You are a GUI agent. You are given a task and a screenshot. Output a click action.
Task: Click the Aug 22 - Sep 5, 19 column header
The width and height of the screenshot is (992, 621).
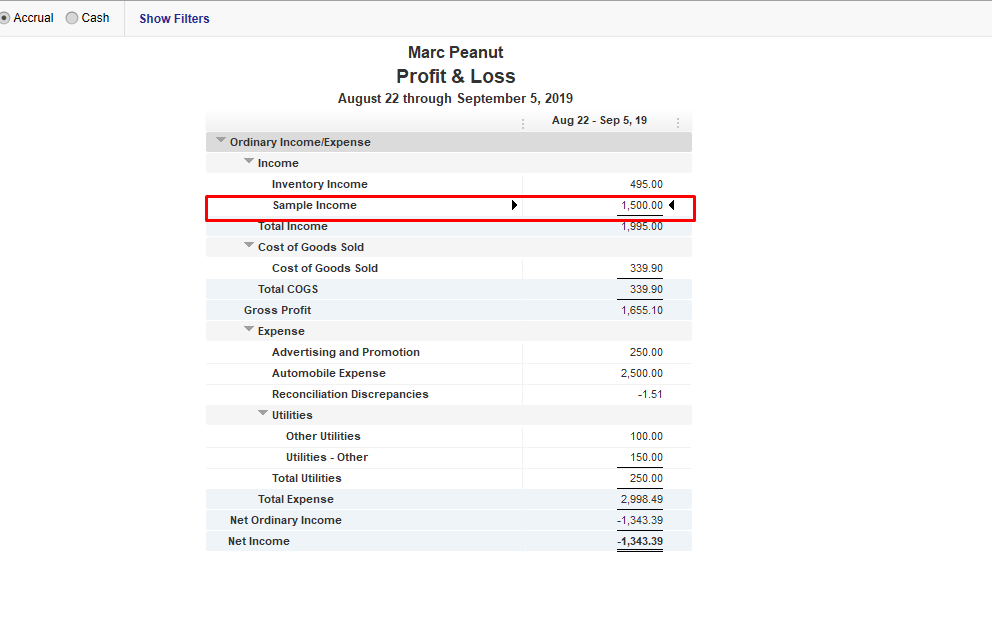pos(599,120)
